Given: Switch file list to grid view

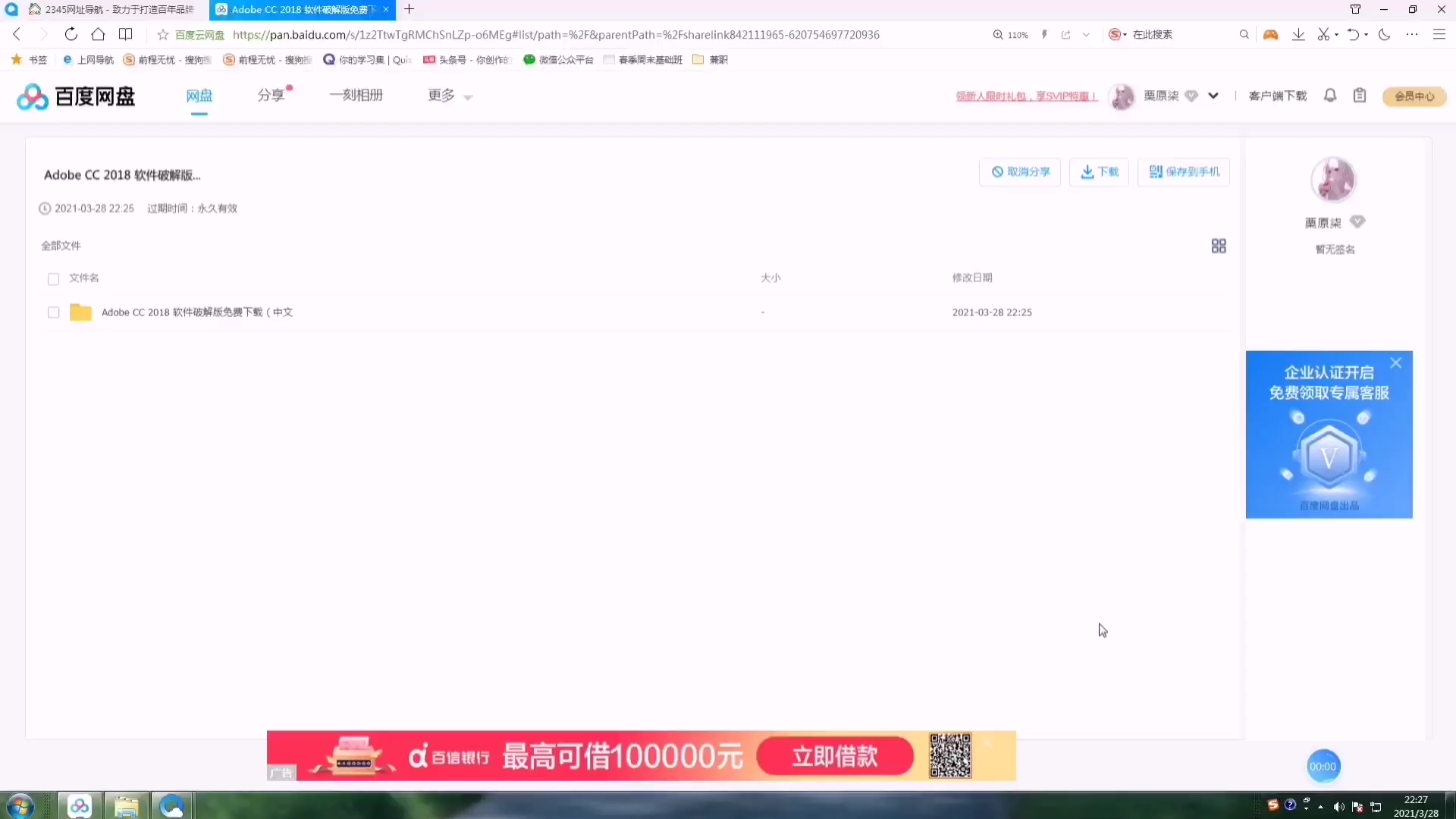Looking at the screenshot, I should tap(1219, 246).
